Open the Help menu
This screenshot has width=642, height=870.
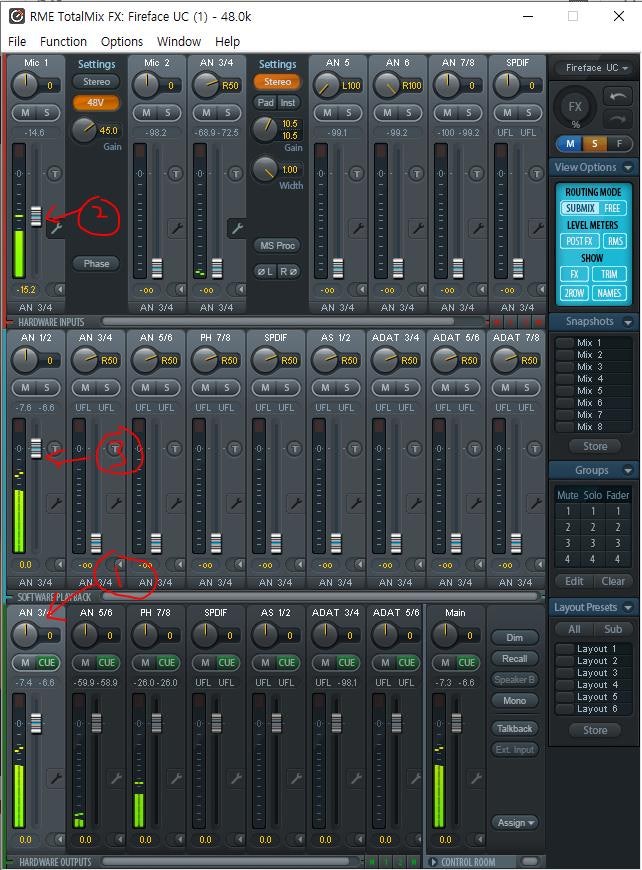coord(228,42)
